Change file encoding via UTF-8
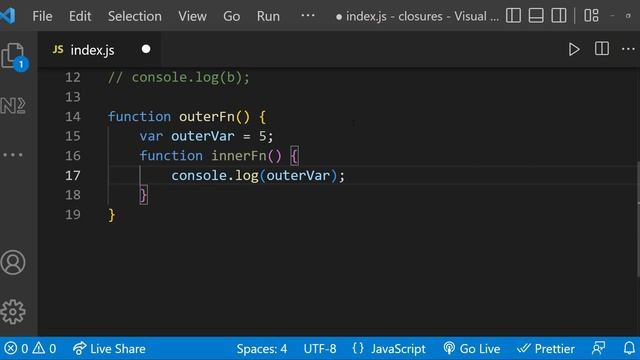 pyautogui.click(x=320, y=349)
